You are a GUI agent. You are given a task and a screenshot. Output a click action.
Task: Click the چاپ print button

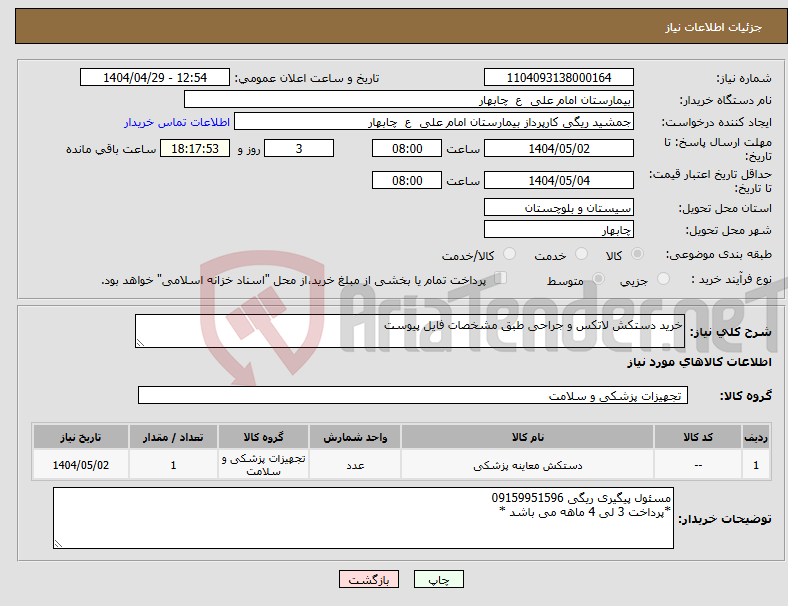point(439,579)
